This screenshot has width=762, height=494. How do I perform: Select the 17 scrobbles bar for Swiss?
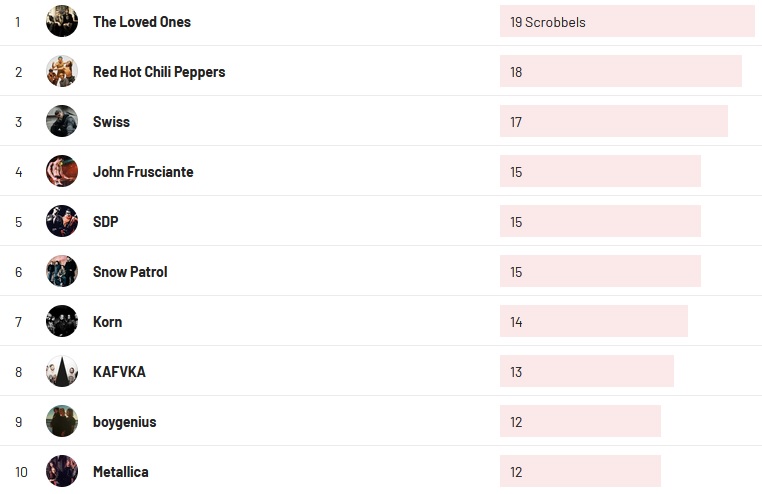613,121
